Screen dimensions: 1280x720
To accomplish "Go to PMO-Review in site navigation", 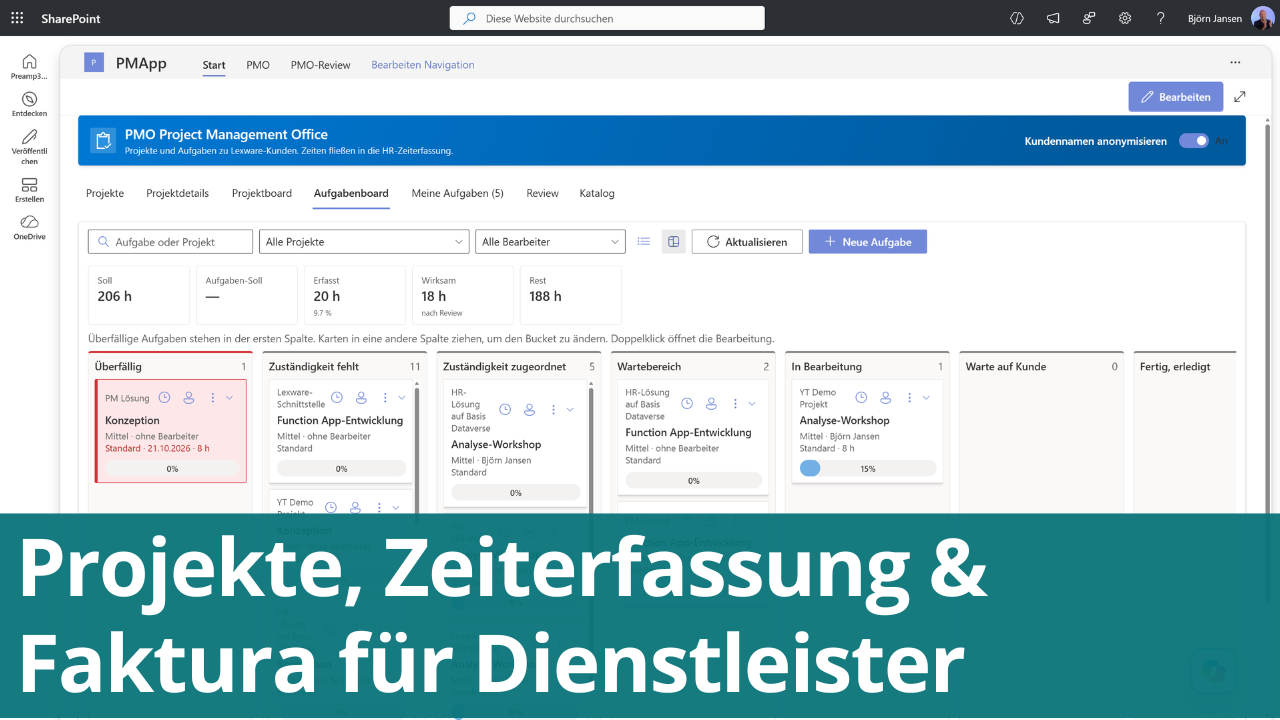I will tap(320, 65).
